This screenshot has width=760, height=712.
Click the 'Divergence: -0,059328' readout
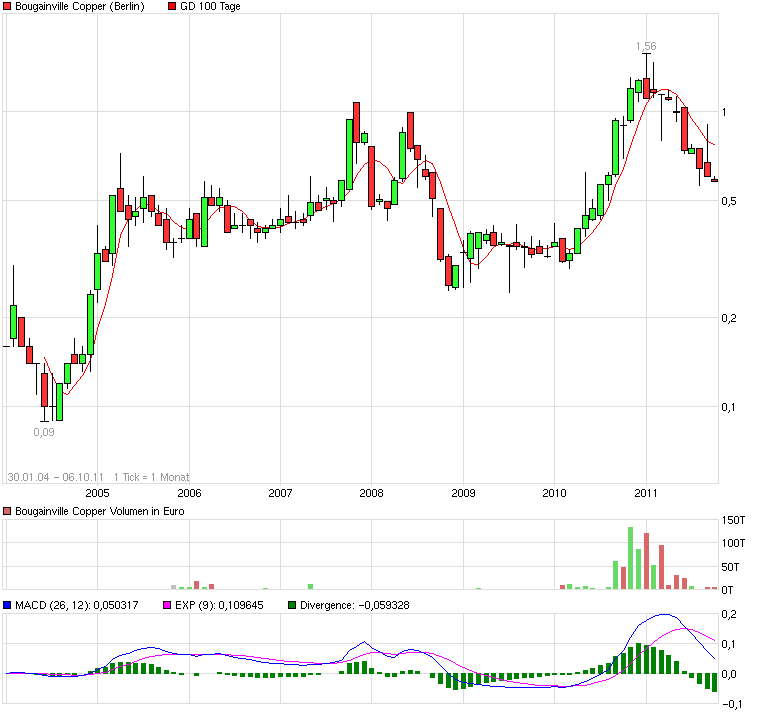355,605
